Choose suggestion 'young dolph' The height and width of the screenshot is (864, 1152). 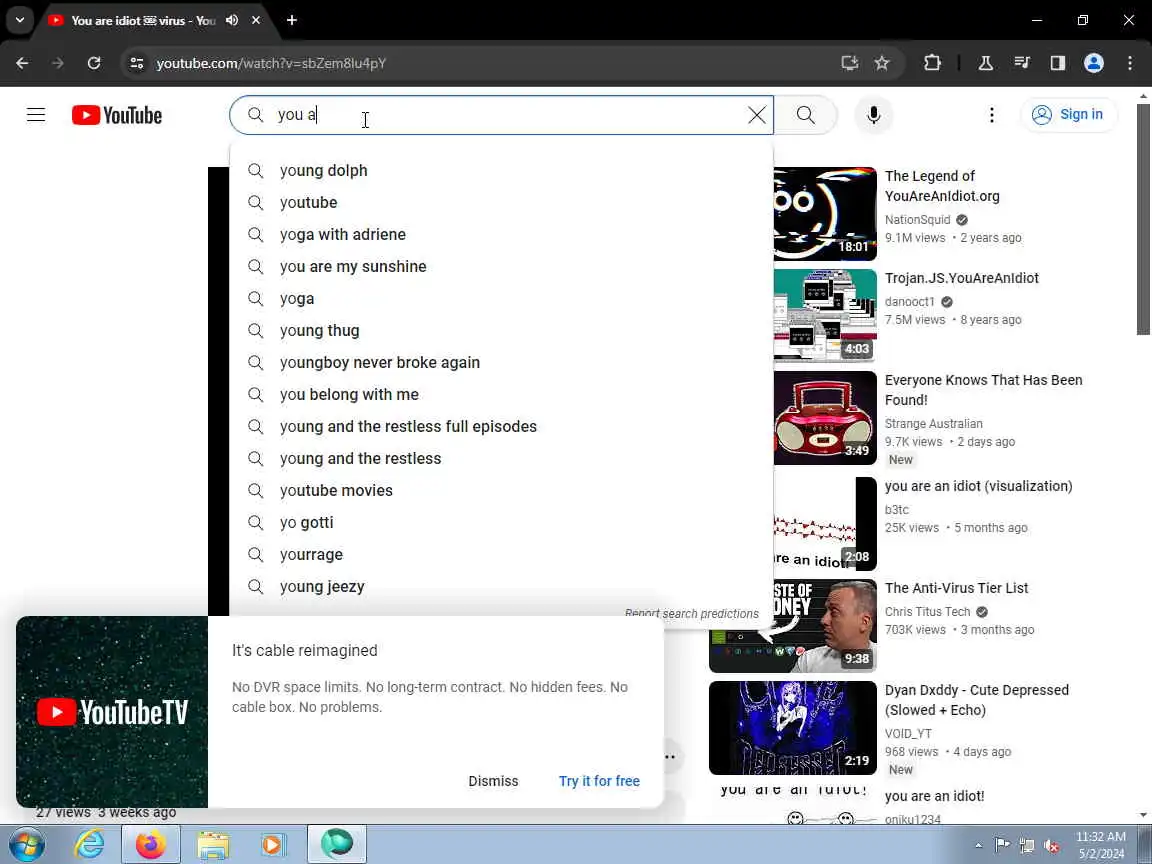[x=501, y=170]
